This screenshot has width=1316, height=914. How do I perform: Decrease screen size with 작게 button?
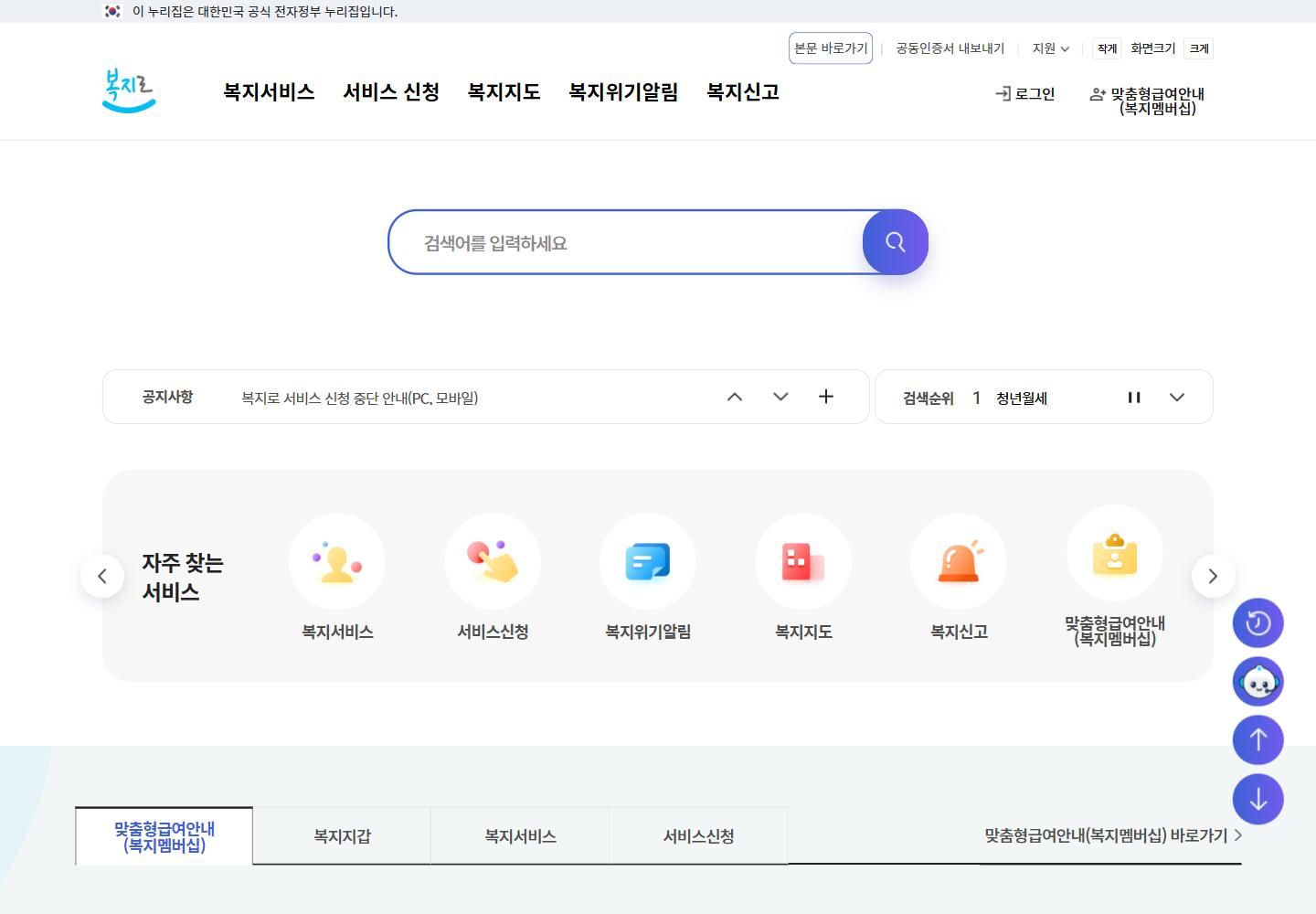pos(1108,48)
